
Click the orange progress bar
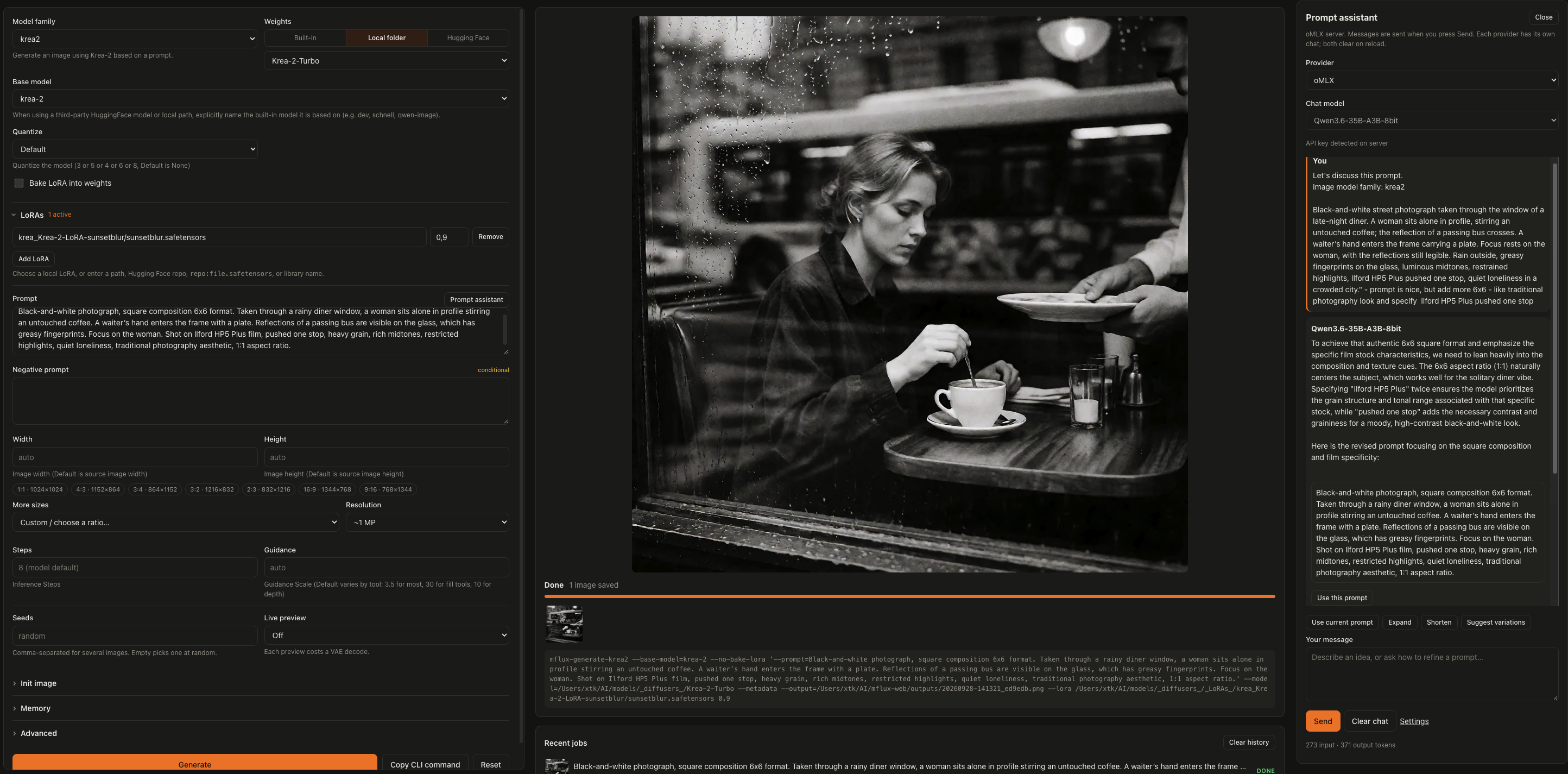click(909, 596)
